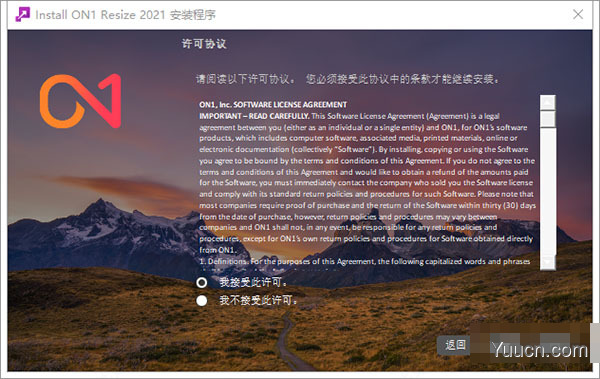
Task: Click the license scrollbar down arrow
Action: 548,263
